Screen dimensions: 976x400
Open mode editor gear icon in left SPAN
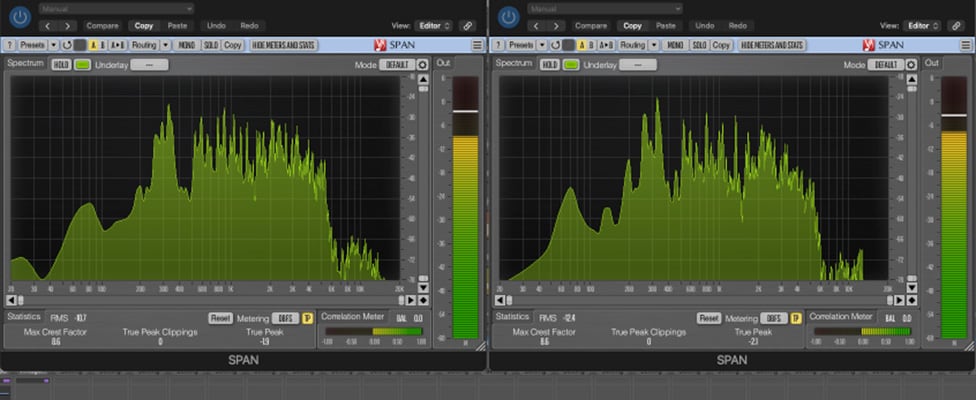click(423, 65)
